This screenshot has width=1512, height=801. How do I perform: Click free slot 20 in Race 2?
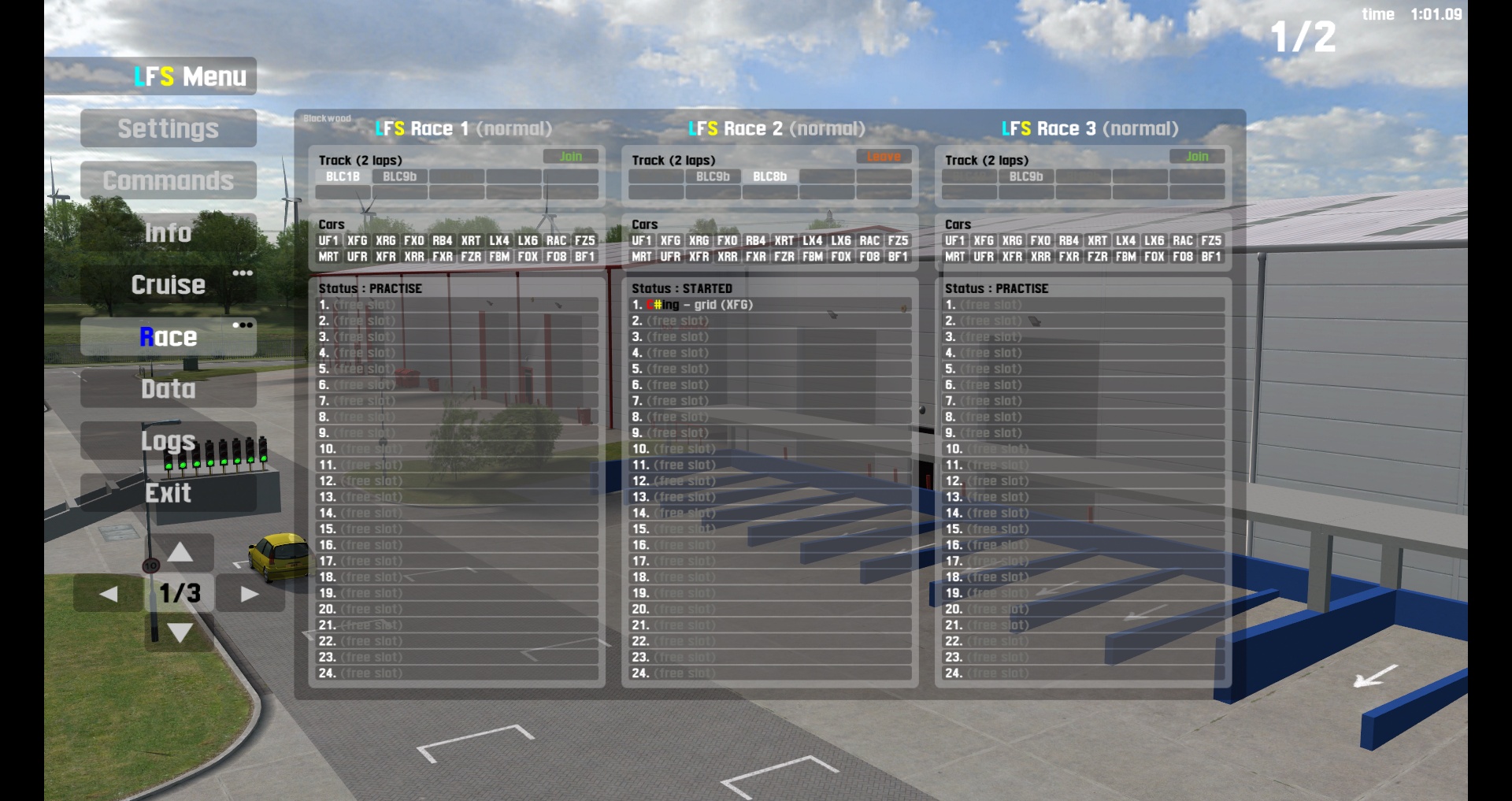770,609
